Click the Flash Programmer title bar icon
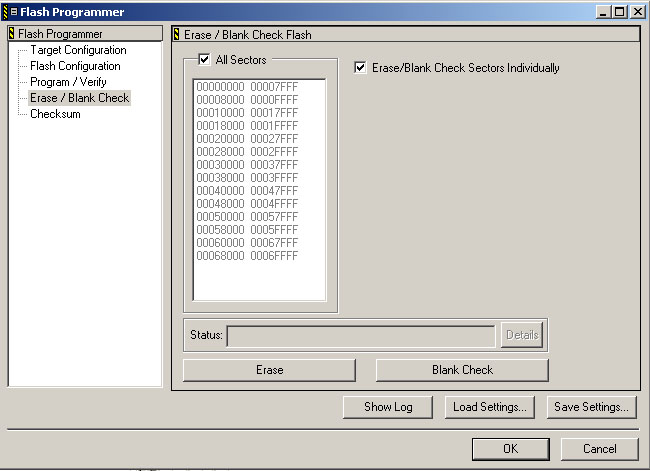650x471 pixels. coord(9,12)
